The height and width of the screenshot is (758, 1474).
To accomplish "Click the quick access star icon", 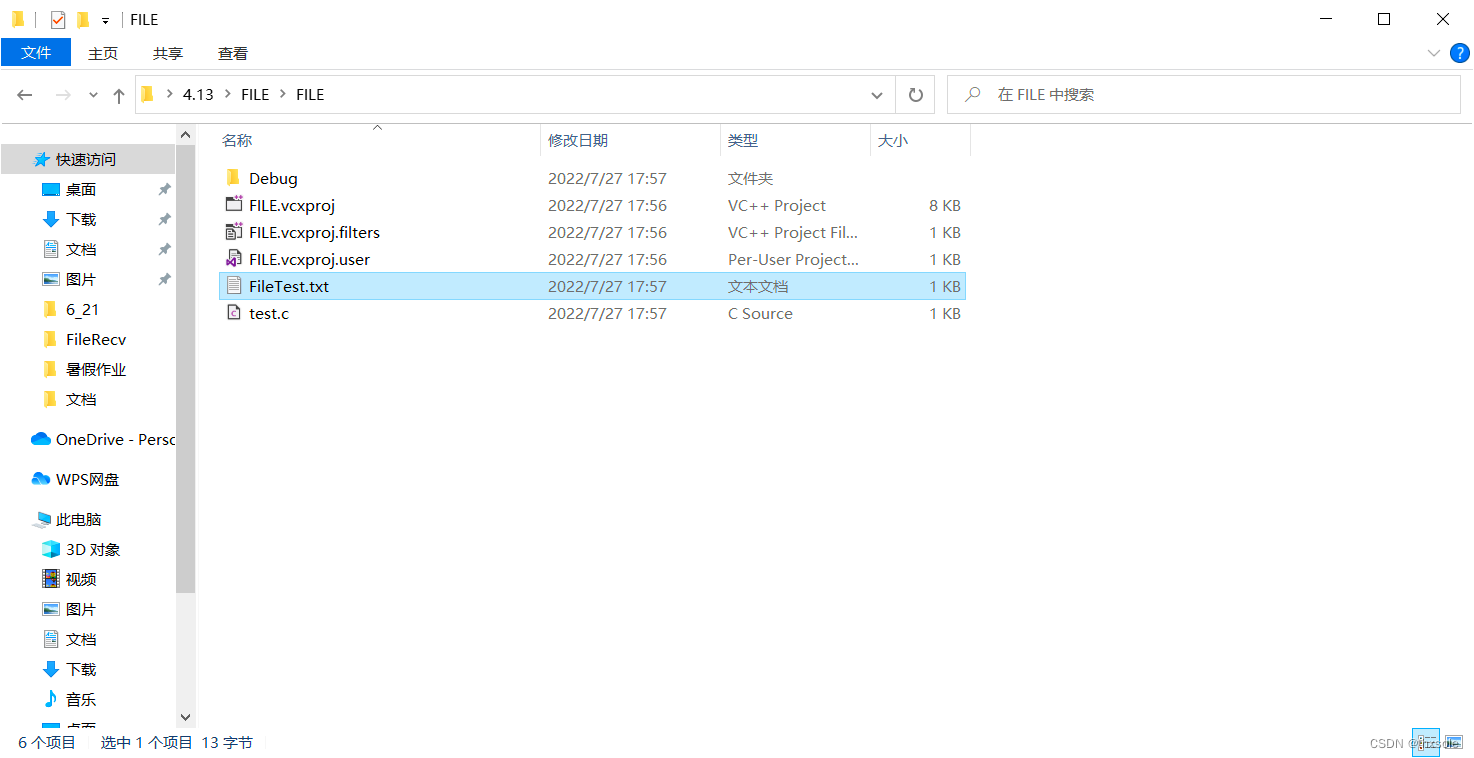I will tap(41, 159).
